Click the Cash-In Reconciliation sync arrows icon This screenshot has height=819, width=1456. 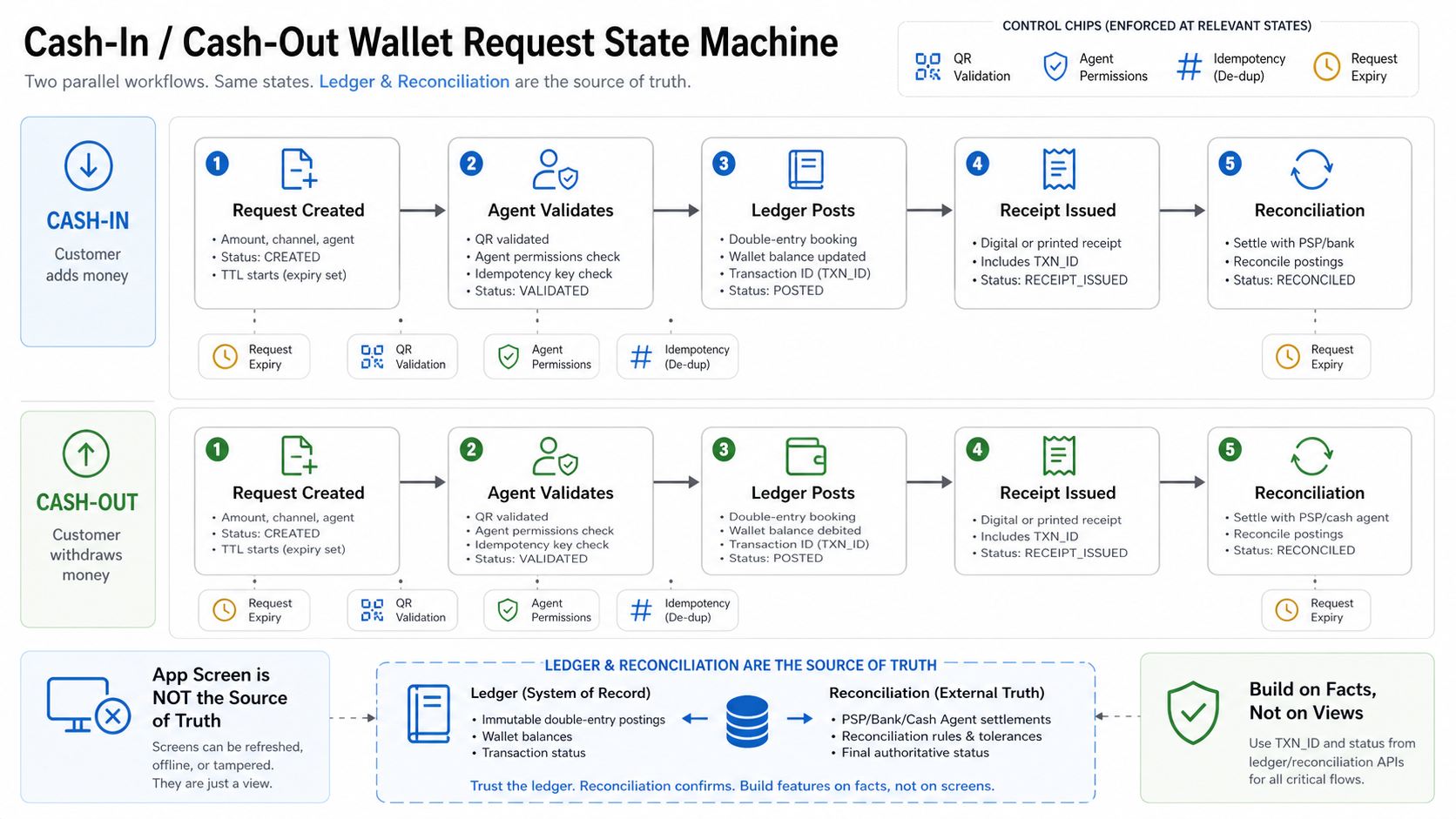point(1311,169)
